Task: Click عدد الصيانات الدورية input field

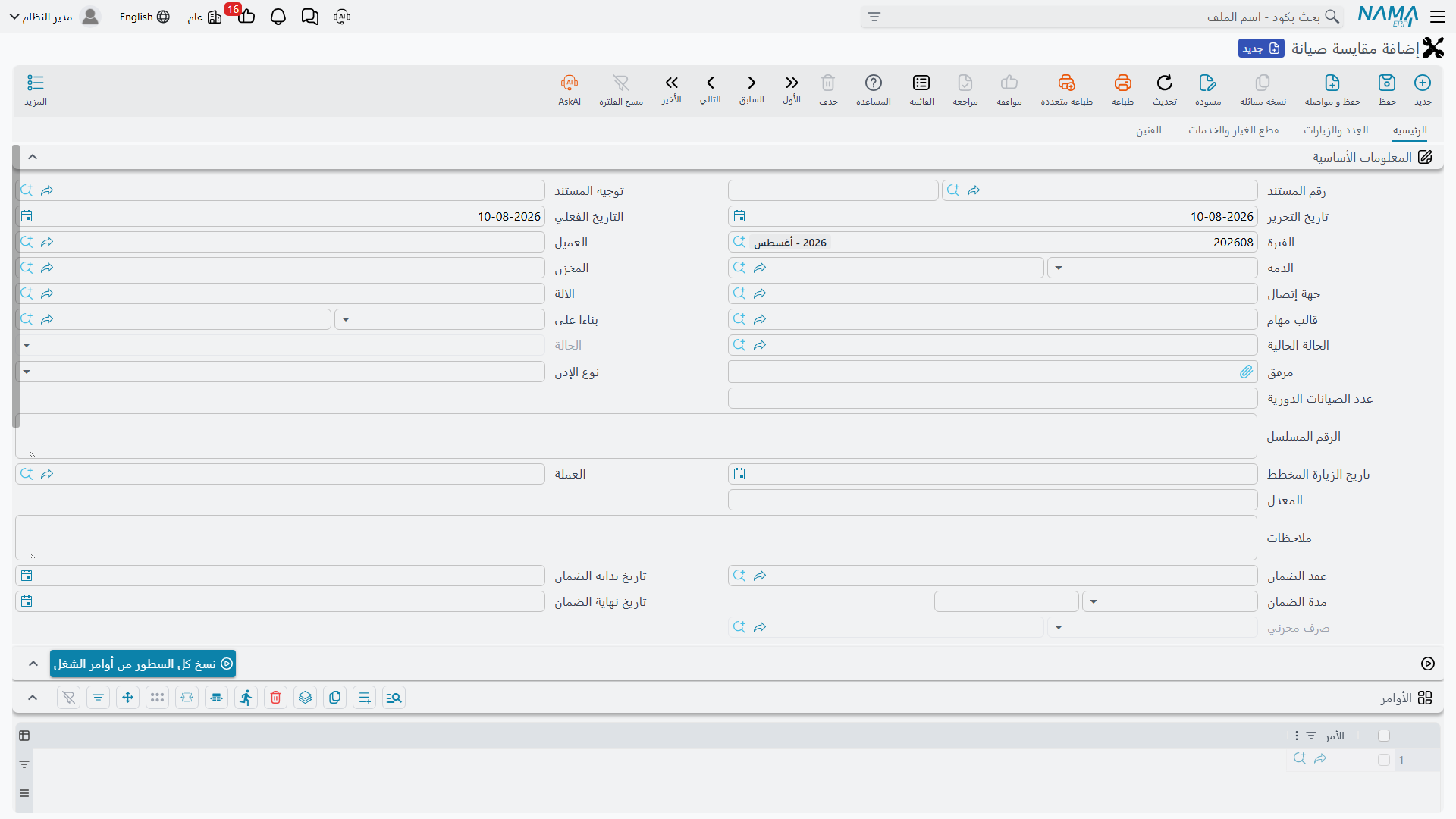Action: point(993,398)
